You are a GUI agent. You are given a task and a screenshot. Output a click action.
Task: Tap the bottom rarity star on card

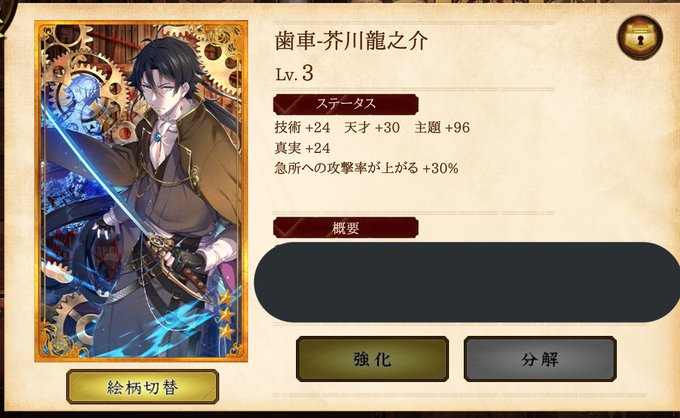click(226, 332)
